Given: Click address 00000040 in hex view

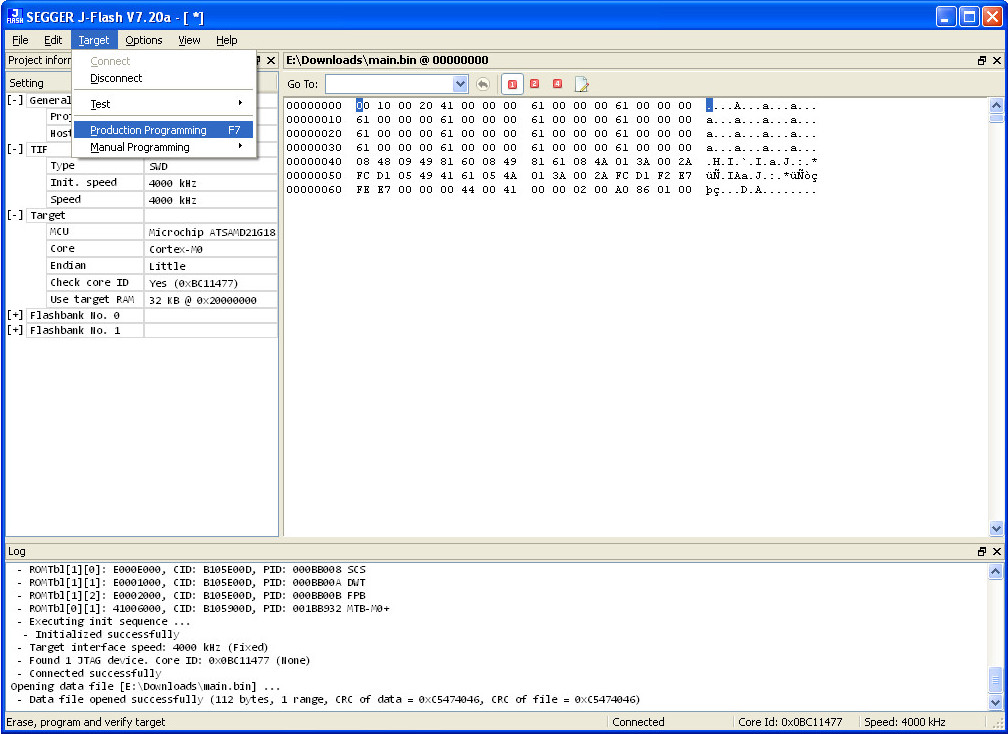Looking at the screenshot, I should pyautogui.click(x=314, y=161).
